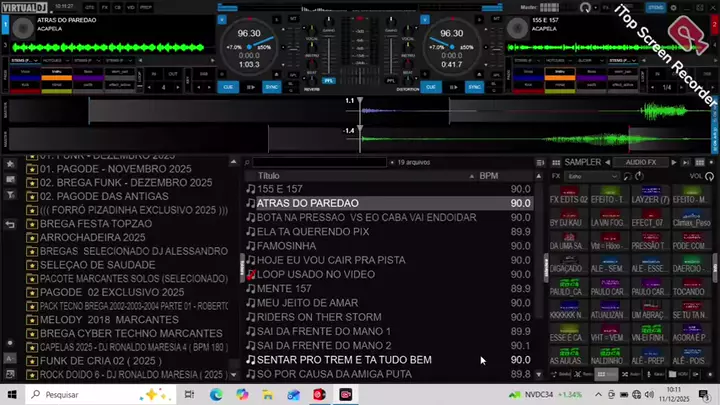This screenshot has width=720, height=405.
Task: Select the track MEU JEITO DE AMAR
Action: click(x=306, y=302)
